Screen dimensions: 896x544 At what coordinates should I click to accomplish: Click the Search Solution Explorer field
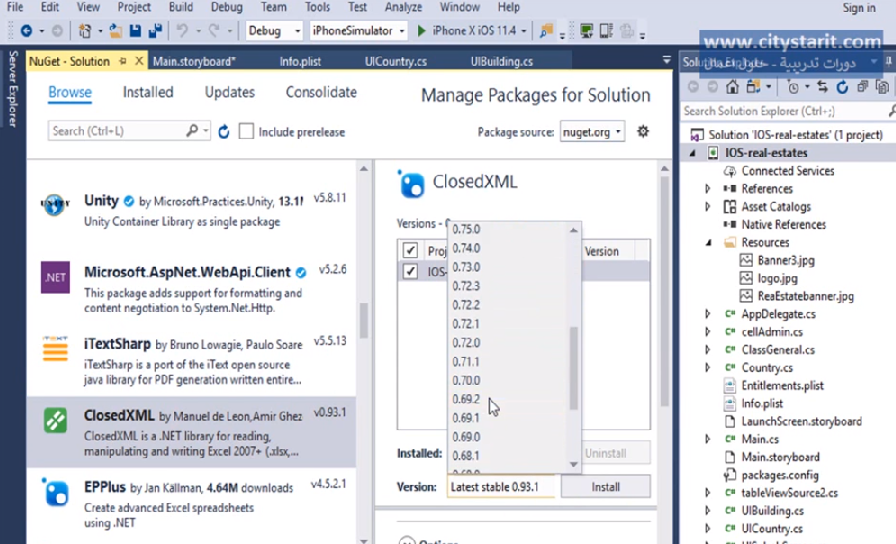point(784,111)
